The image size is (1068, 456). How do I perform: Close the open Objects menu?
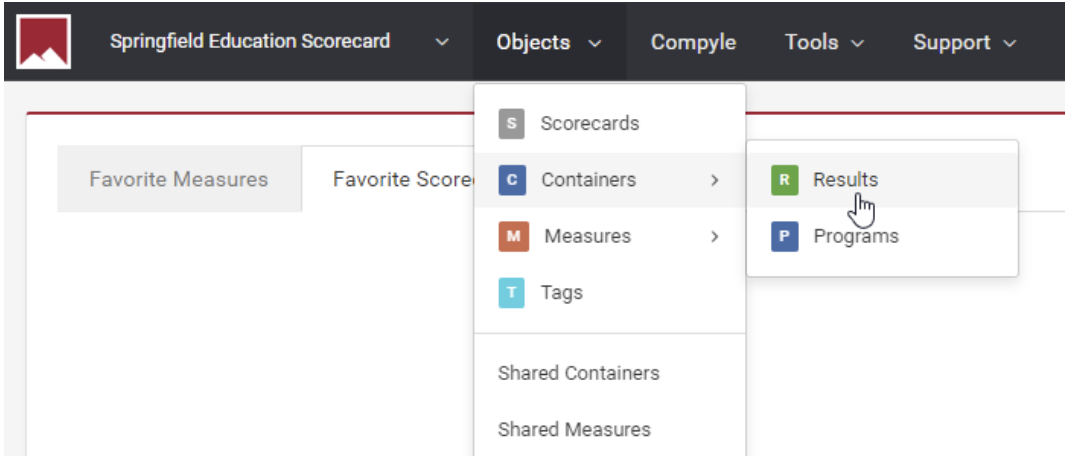click(549, 42)
